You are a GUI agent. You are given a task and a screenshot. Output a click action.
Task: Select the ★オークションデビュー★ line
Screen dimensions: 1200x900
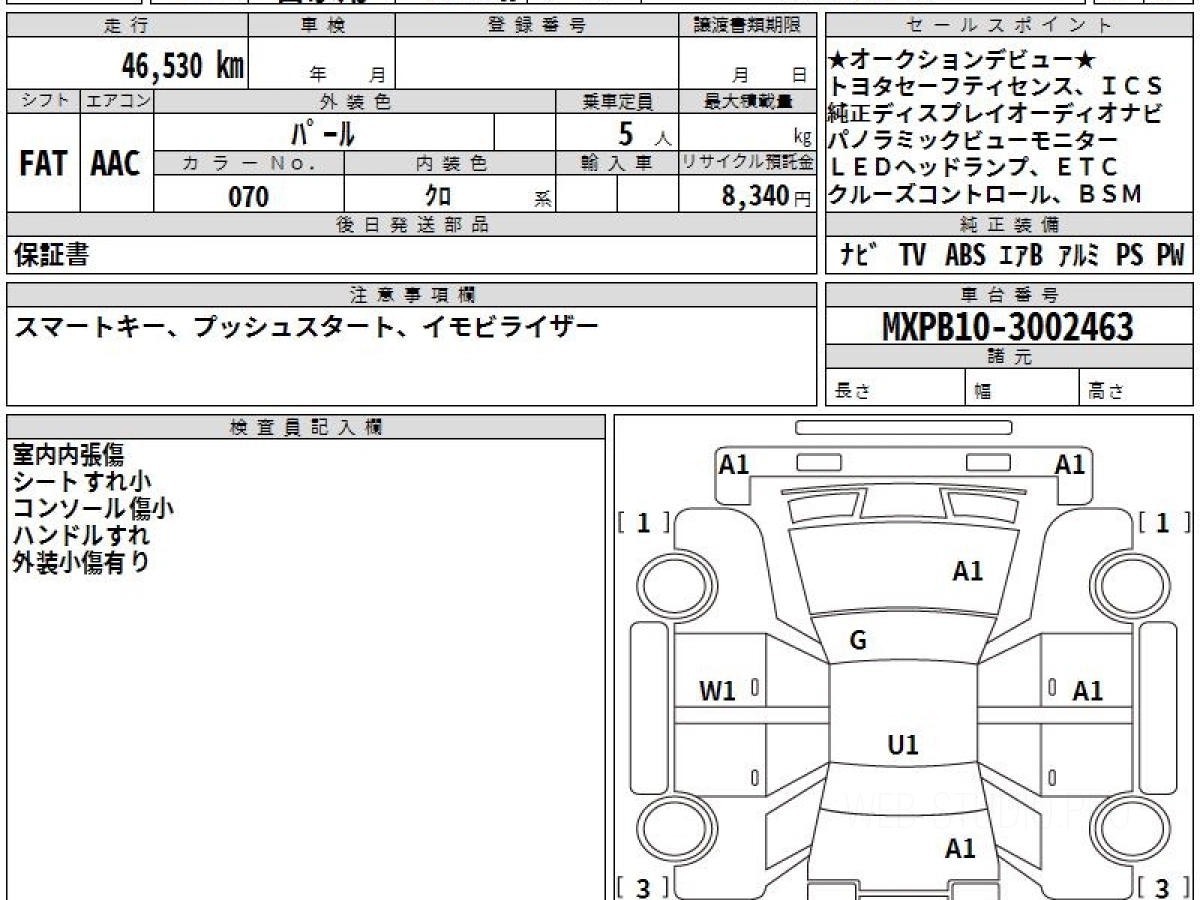964,59
